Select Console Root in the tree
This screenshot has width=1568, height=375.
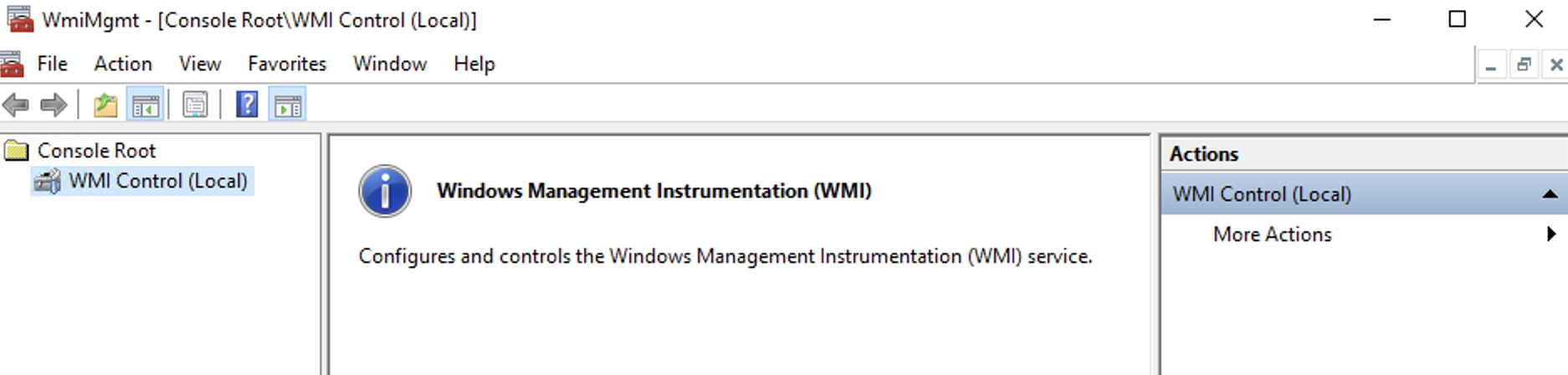[x=96, y=151]
